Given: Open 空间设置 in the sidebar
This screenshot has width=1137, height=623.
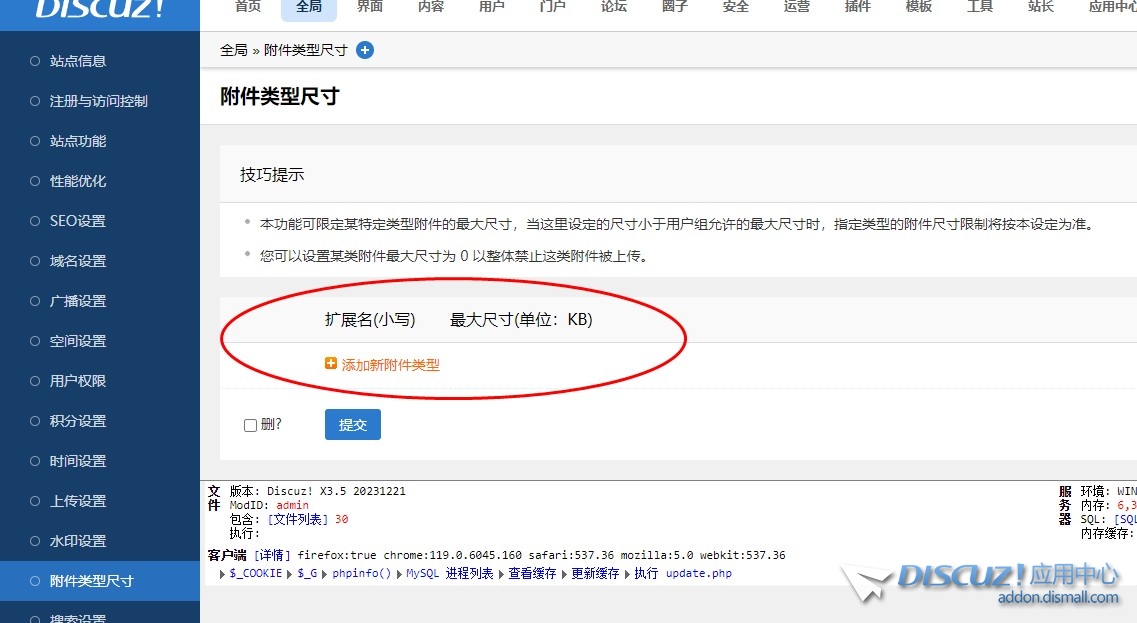Looking at the screenshot, I should (x=78, y=340).
